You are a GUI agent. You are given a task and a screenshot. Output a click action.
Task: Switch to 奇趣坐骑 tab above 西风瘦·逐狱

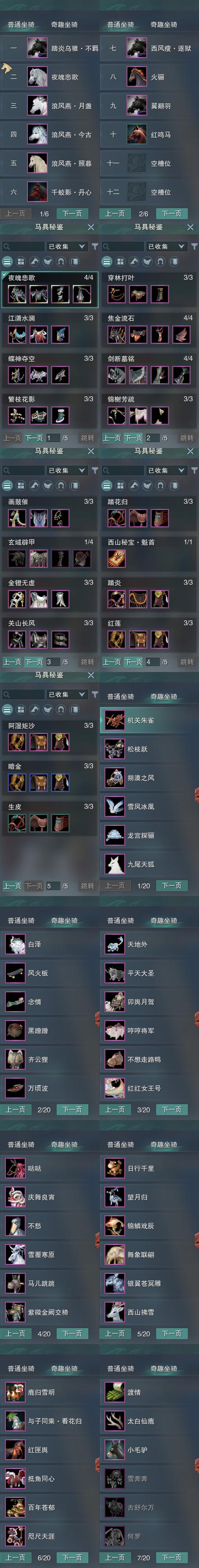pyautogui.click(x=164, y=25)
